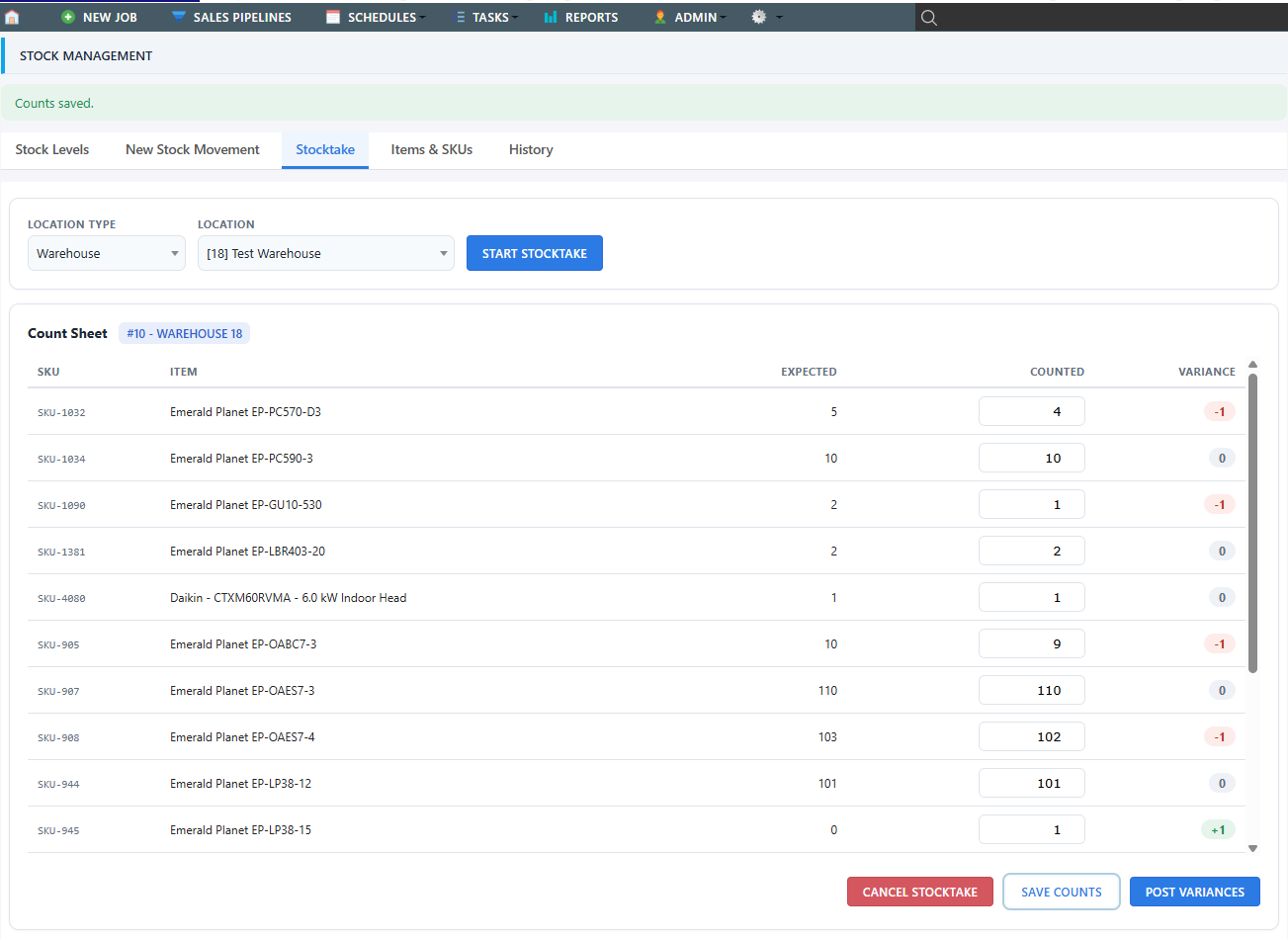The image size is (1288, 939).
Task: Click the +1 variance badge for SKU-945
Action: tap(1218, 829)
